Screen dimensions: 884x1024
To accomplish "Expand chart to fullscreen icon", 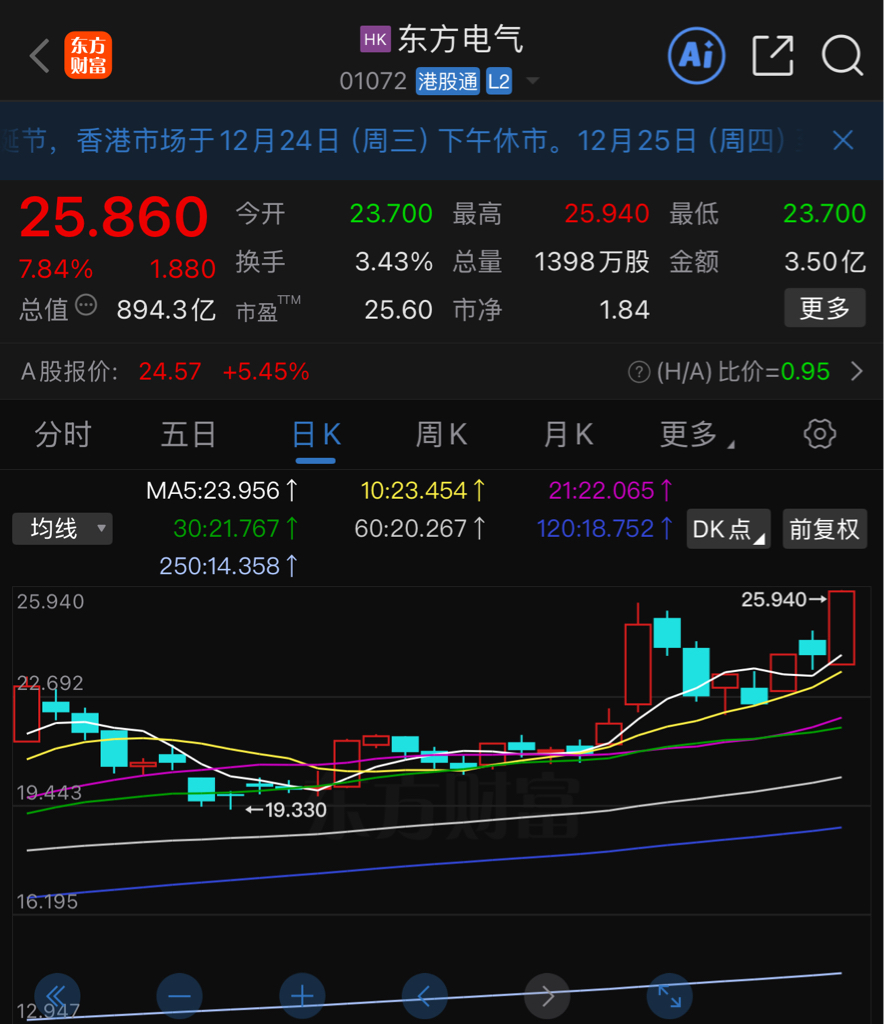I will pos(669,997).
